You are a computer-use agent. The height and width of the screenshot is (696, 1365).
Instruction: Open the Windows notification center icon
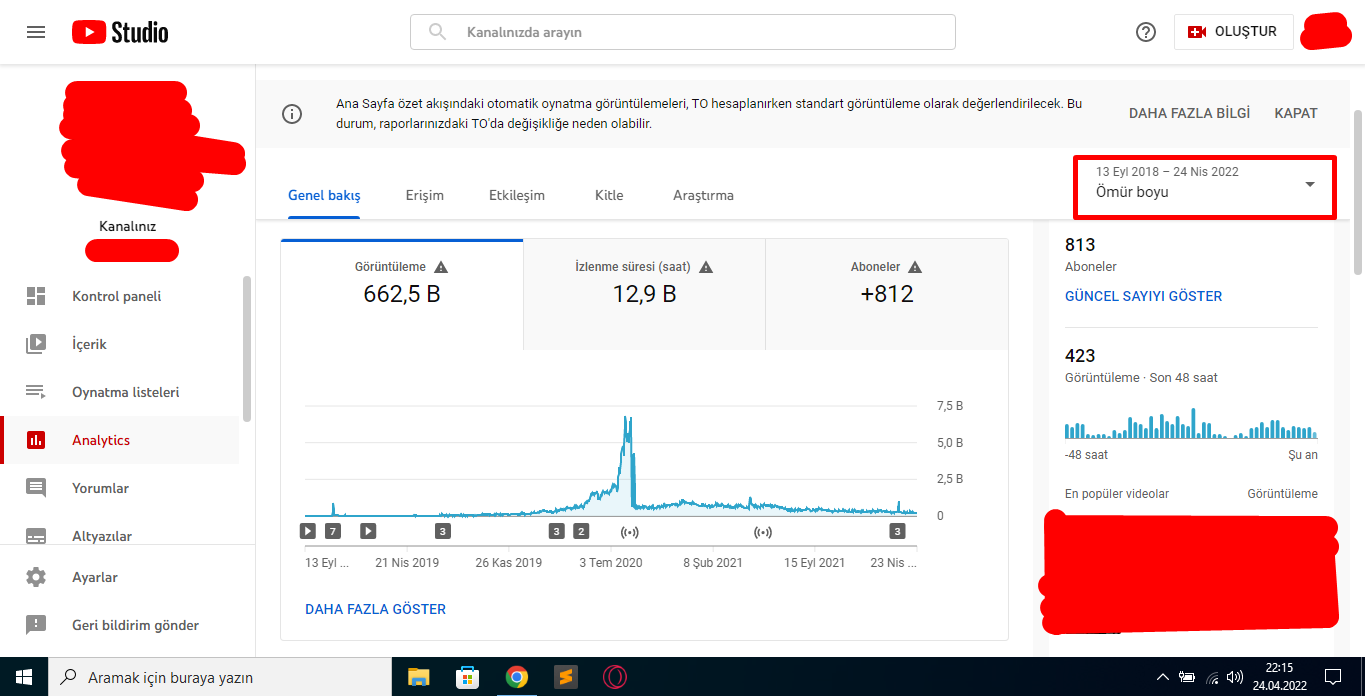pos(1332,677)
